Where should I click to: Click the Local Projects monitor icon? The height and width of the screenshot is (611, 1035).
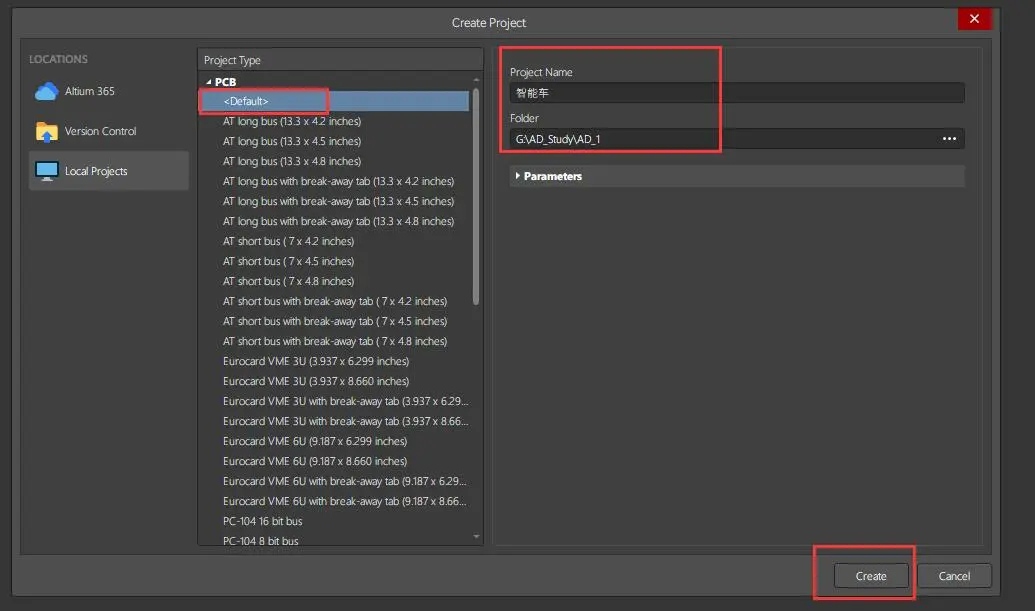[x=46, y=171]
